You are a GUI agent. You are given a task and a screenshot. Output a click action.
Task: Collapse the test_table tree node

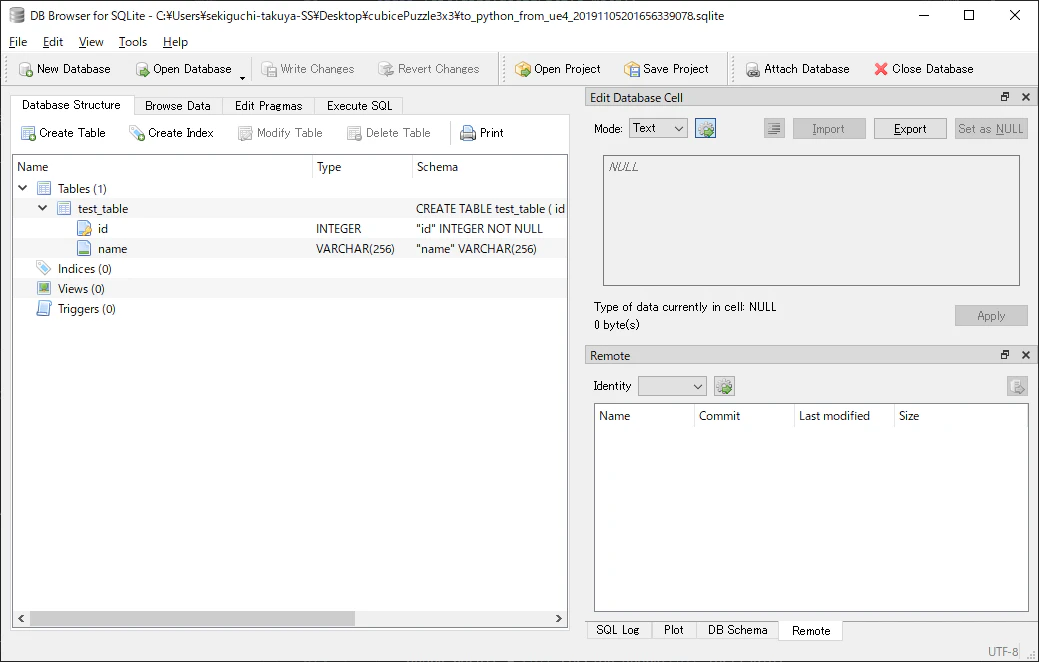point(42,208)
